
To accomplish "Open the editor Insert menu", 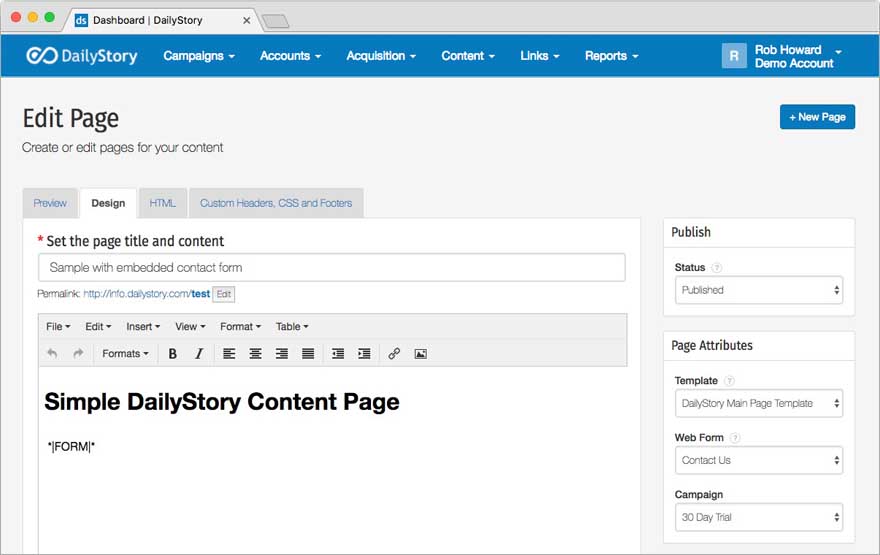I will point(143,327).
